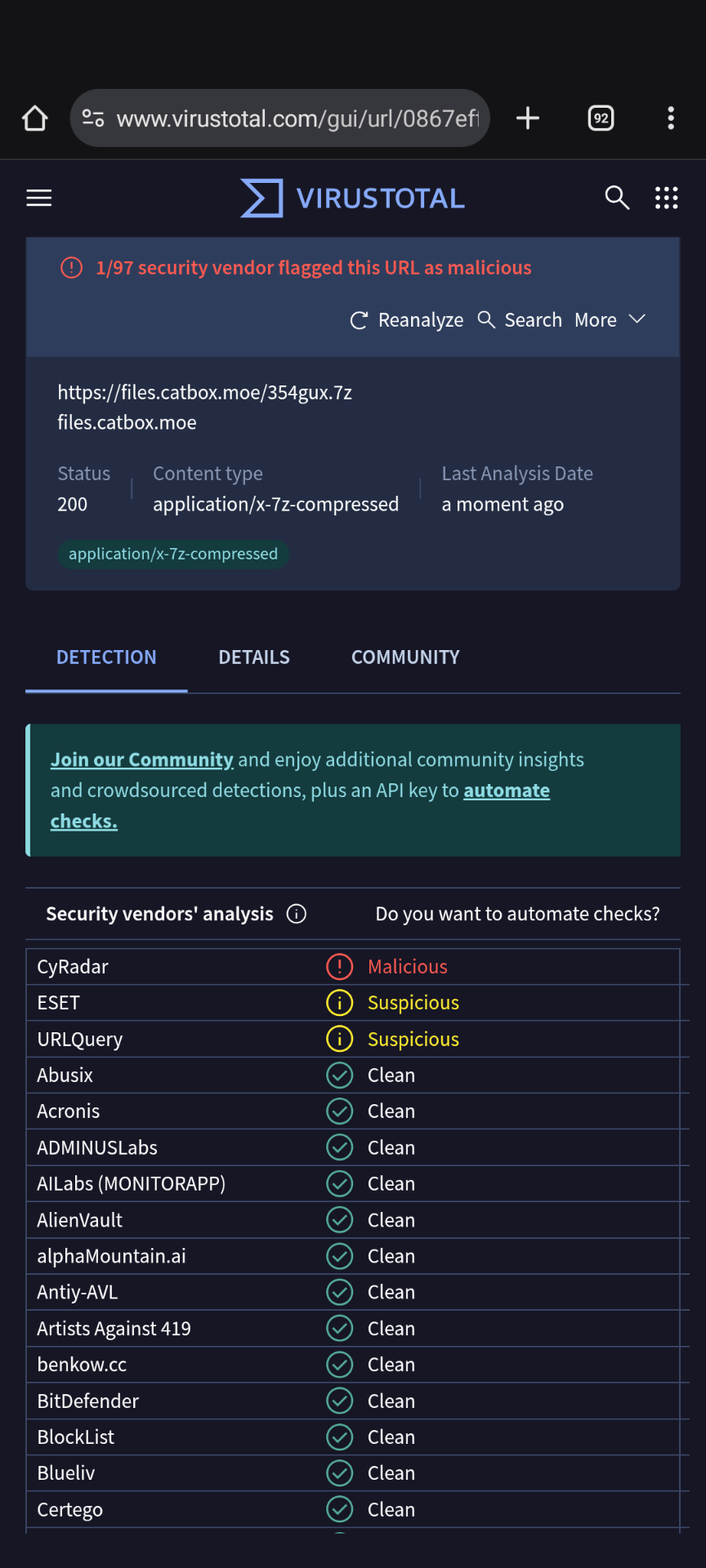Open the browser three-dot menu
This screenshot has width=706, height=1568.
click(671, 118)
